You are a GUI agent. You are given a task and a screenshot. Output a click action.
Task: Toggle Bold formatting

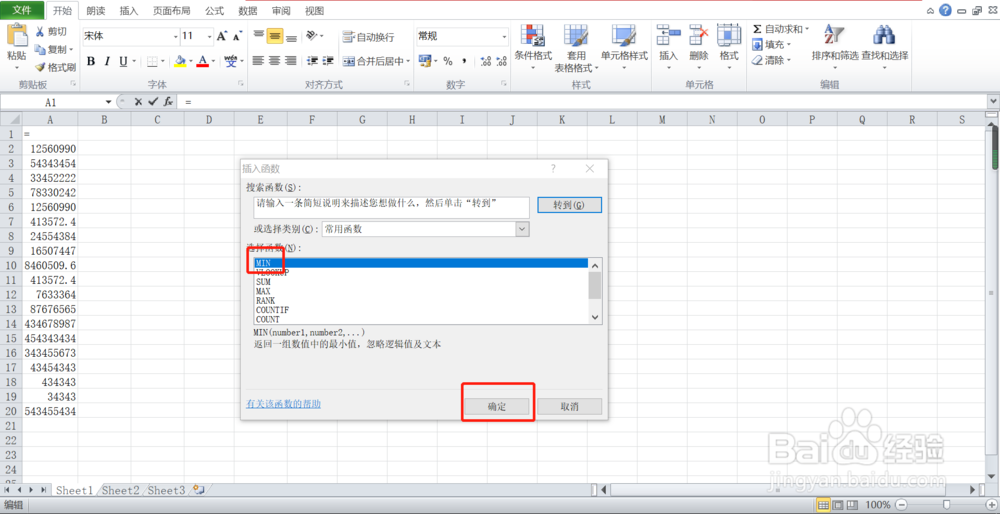click(x=91, y=61)
